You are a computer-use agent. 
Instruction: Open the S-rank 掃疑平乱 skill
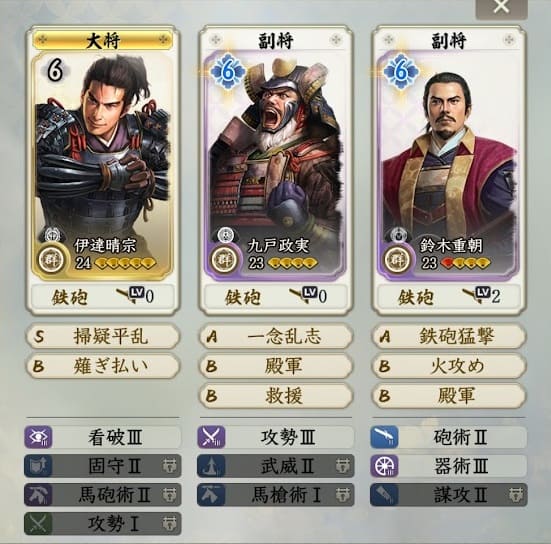coord(103,336)
